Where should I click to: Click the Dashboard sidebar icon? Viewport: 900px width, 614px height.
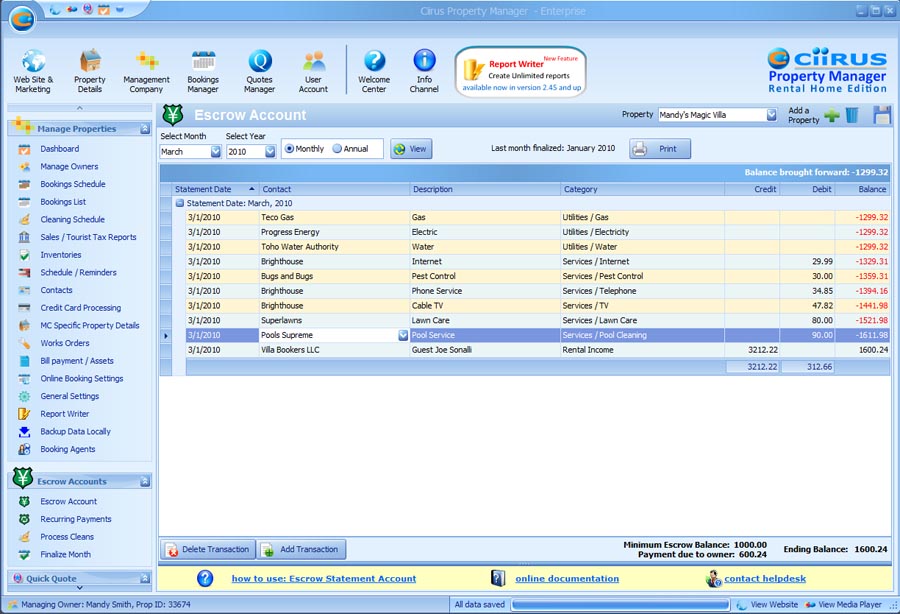24,149
